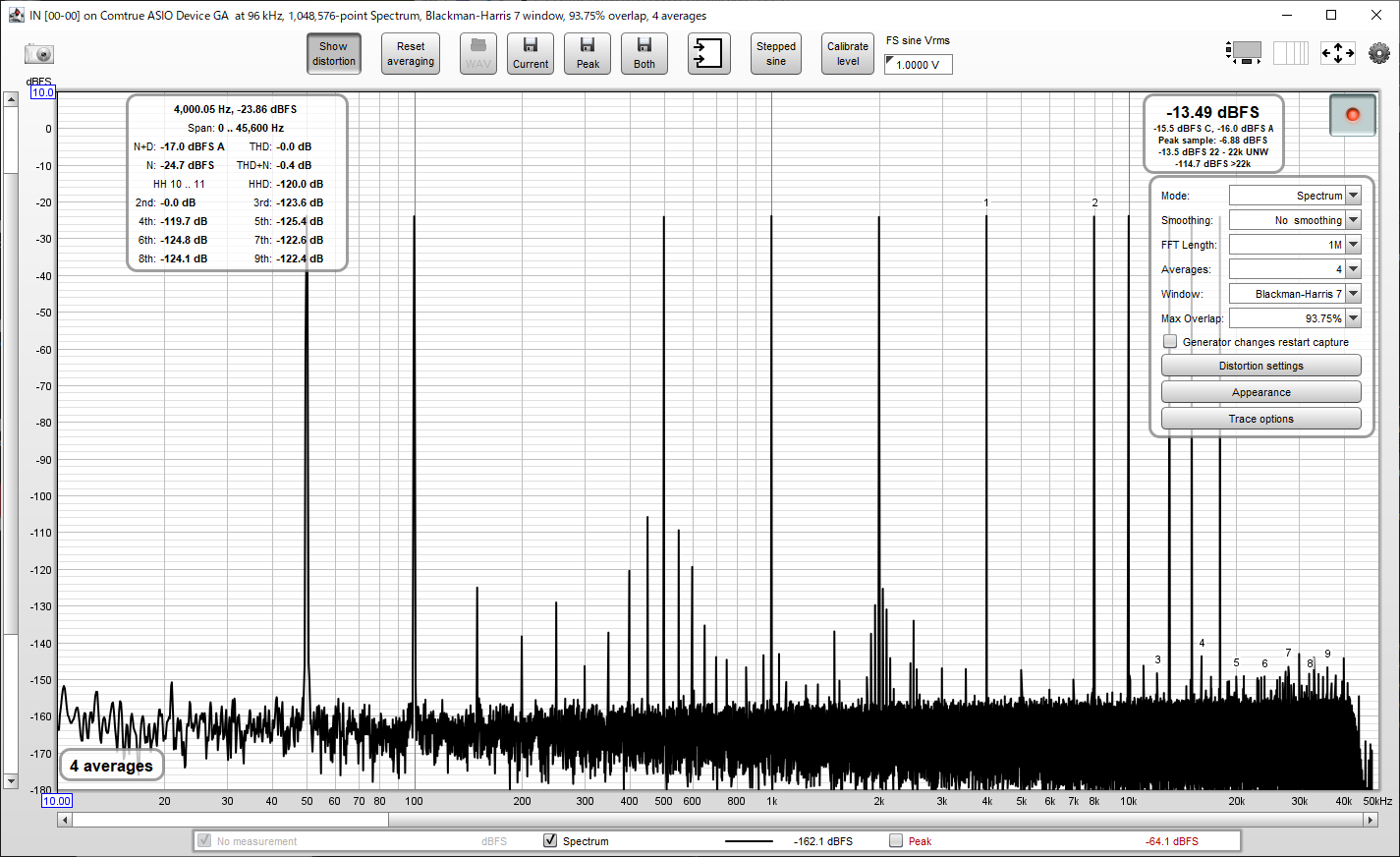Save Both traces button
The width and height of the screenshot is (1400, 857).
[644, 53]
